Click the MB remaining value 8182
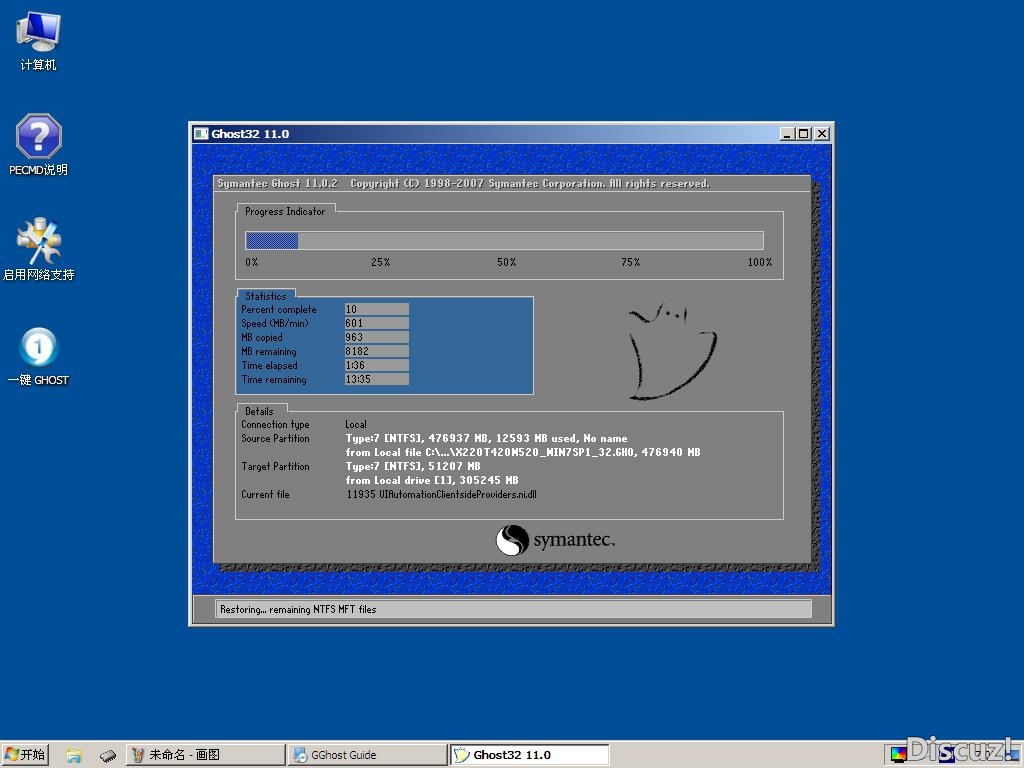 tap(377, 351)
